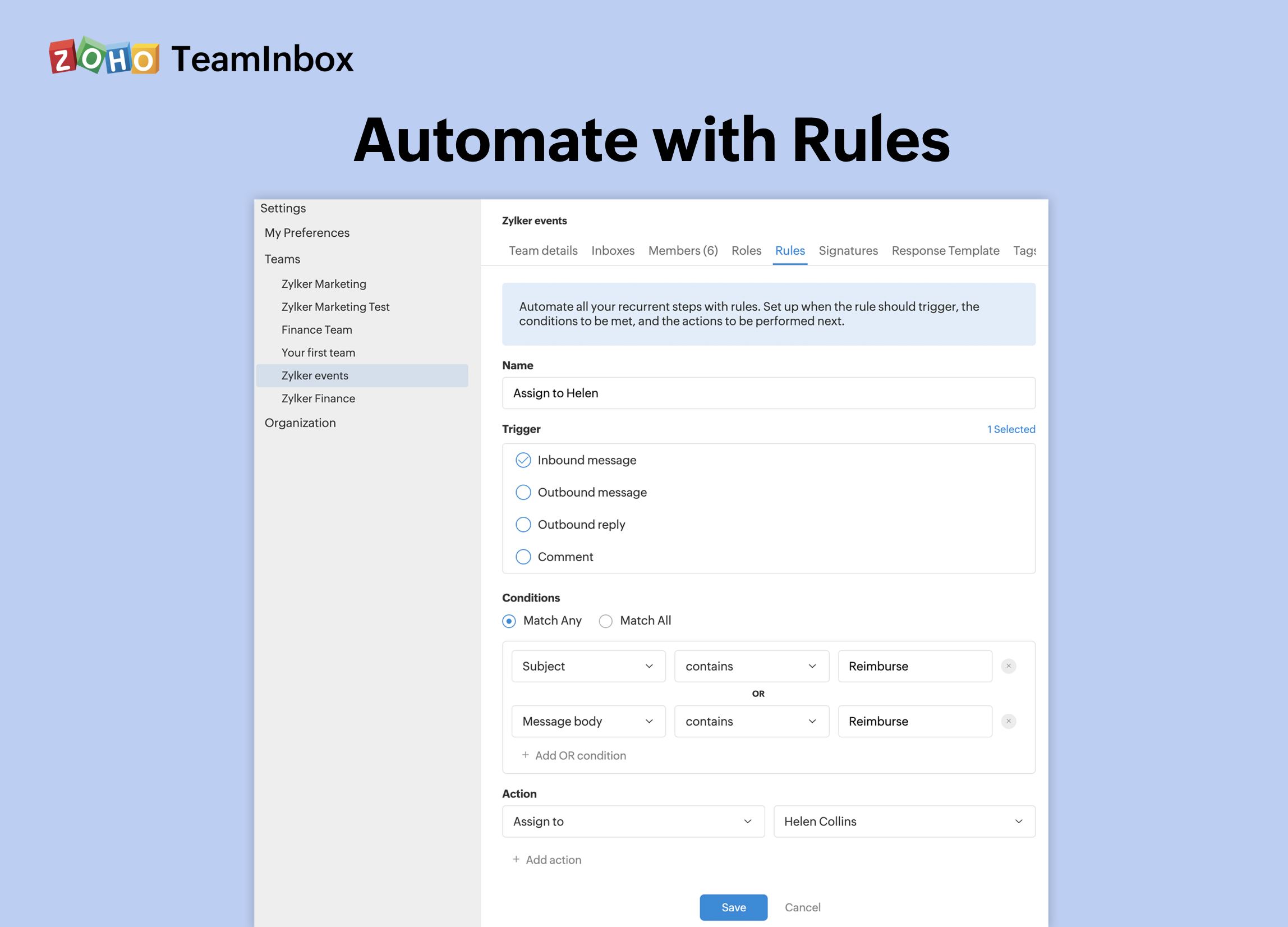Open the Members (6) tab

point(683,250)
